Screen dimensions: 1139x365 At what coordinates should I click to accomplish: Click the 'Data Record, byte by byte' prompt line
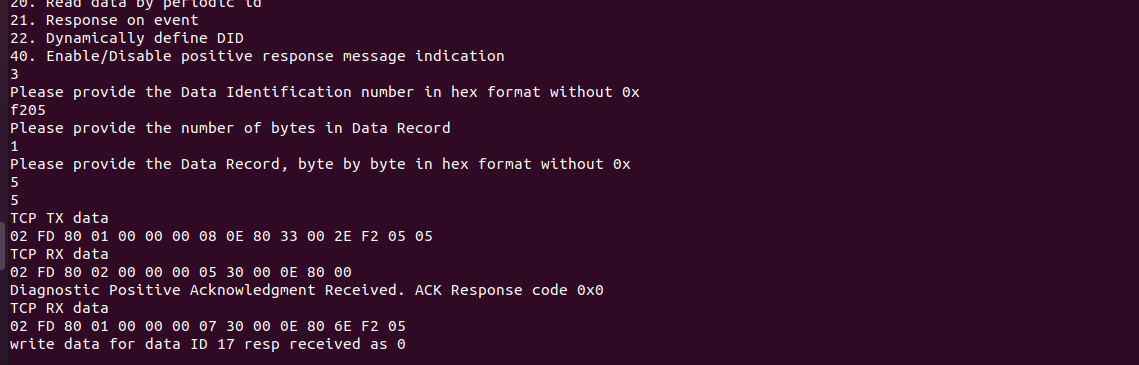(x=320, y=164)
